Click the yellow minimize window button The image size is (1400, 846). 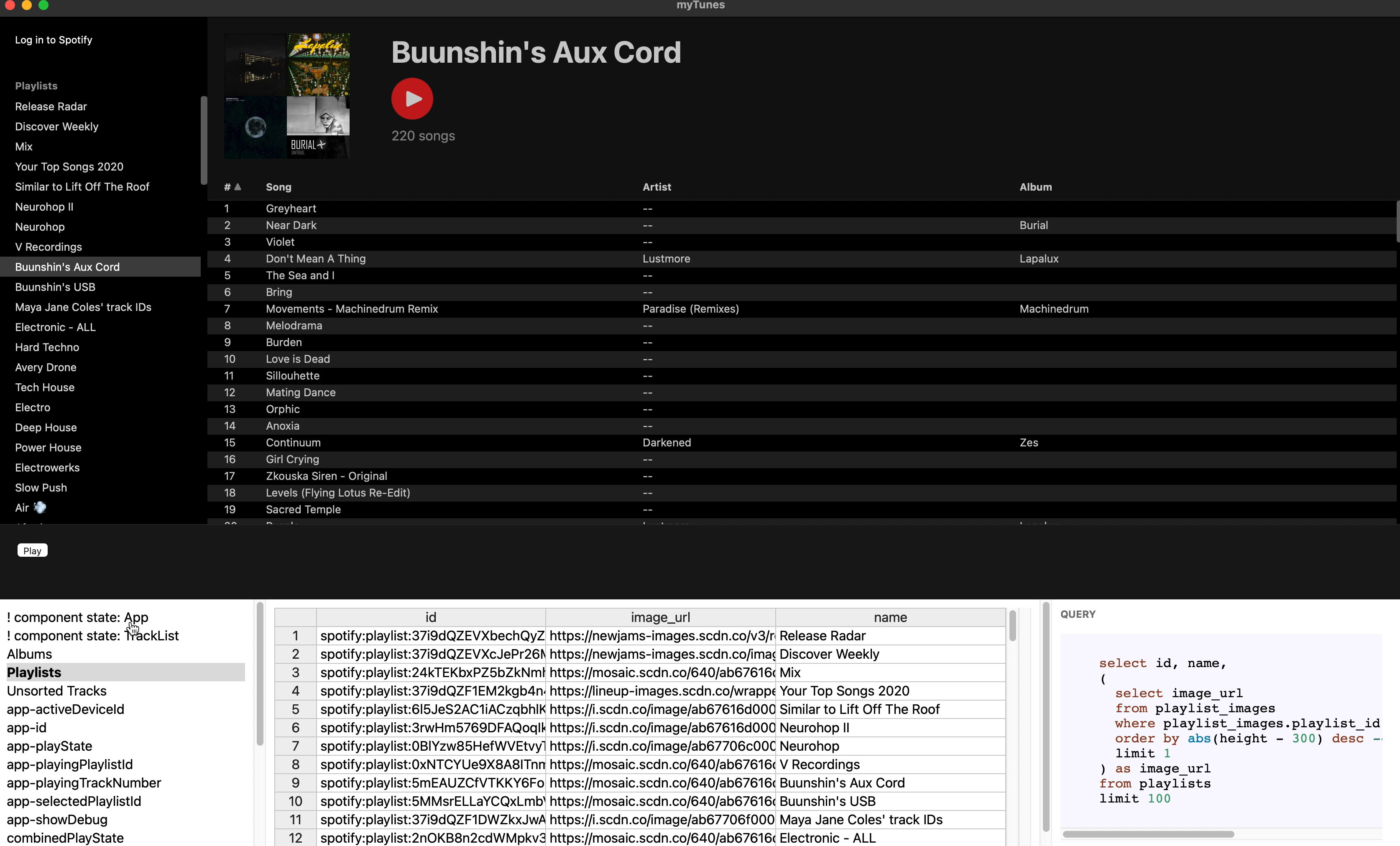[x=26, y=5]
